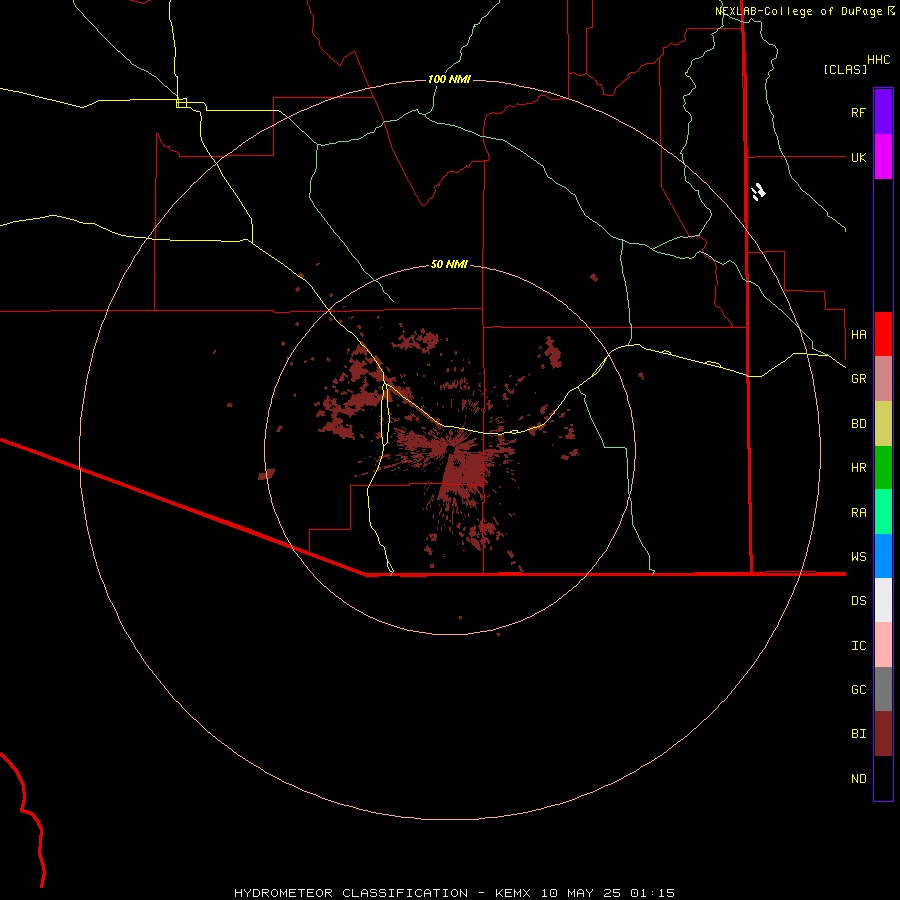900x900 pixels.
Task: Click the BI legend label
Action: click(x=858, y=733)
